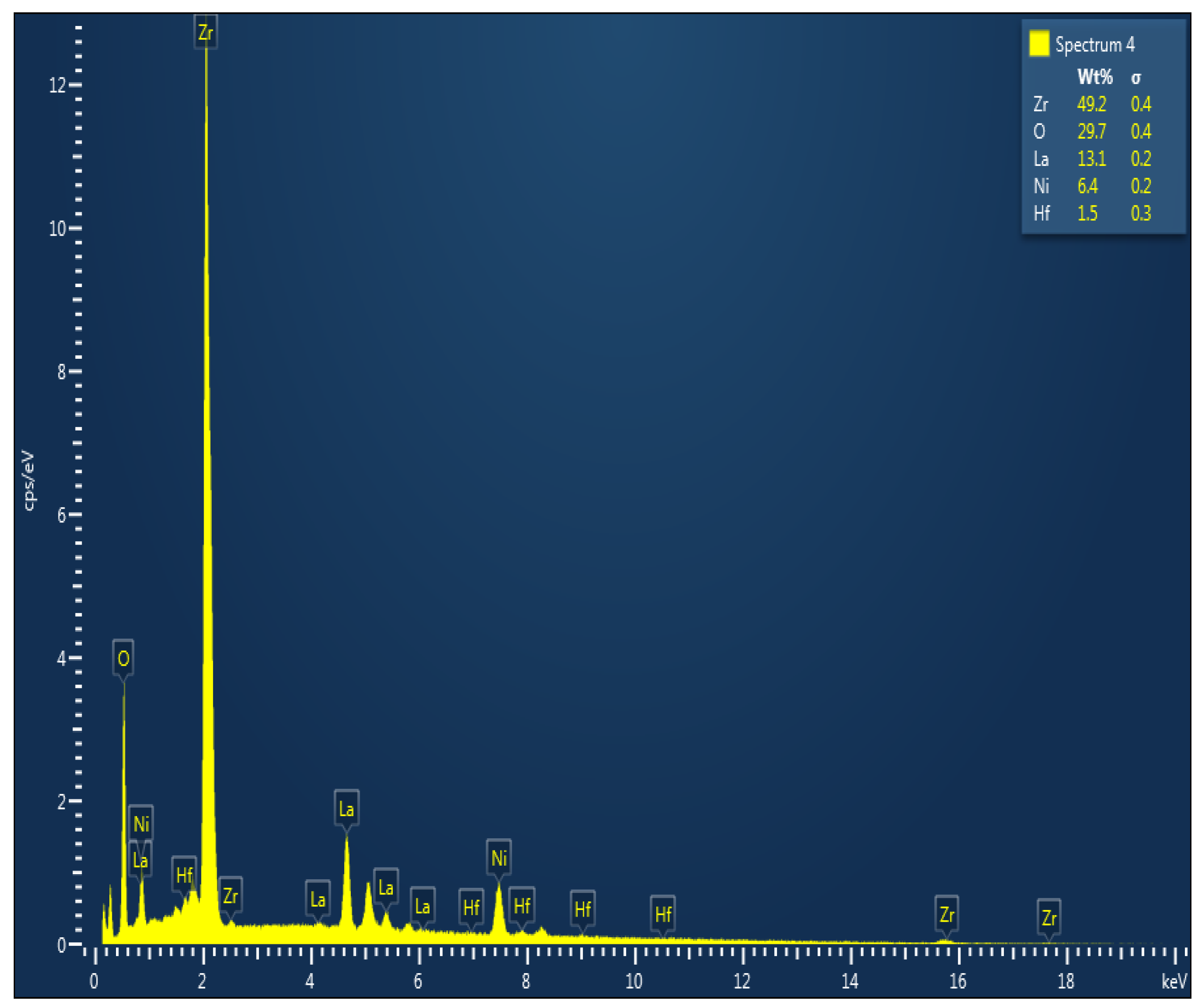Click the σ column header in legend
This screenshot has height=1008, width=1200.
(x=1136, y=78)
